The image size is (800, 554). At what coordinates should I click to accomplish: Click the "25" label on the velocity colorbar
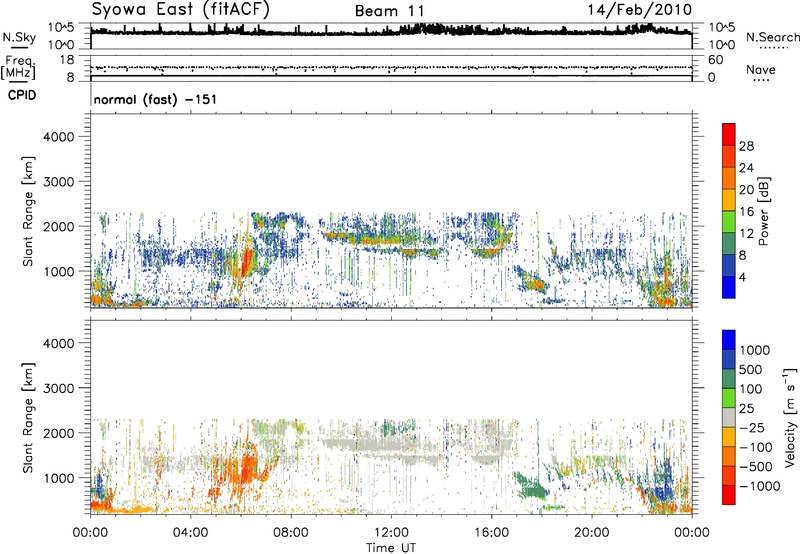click(747, 409)
